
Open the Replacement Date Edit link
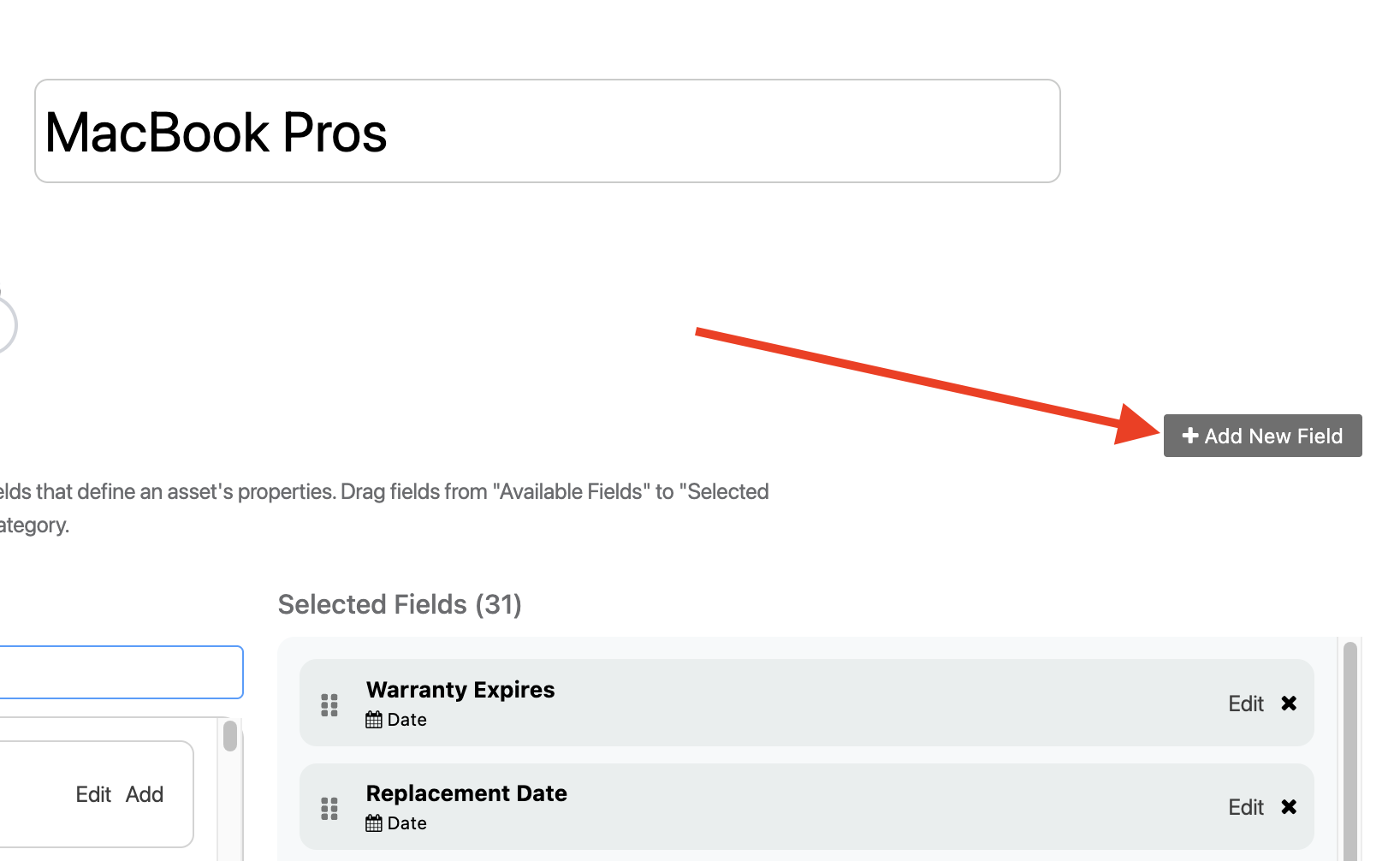click(x=1245, y=806)
